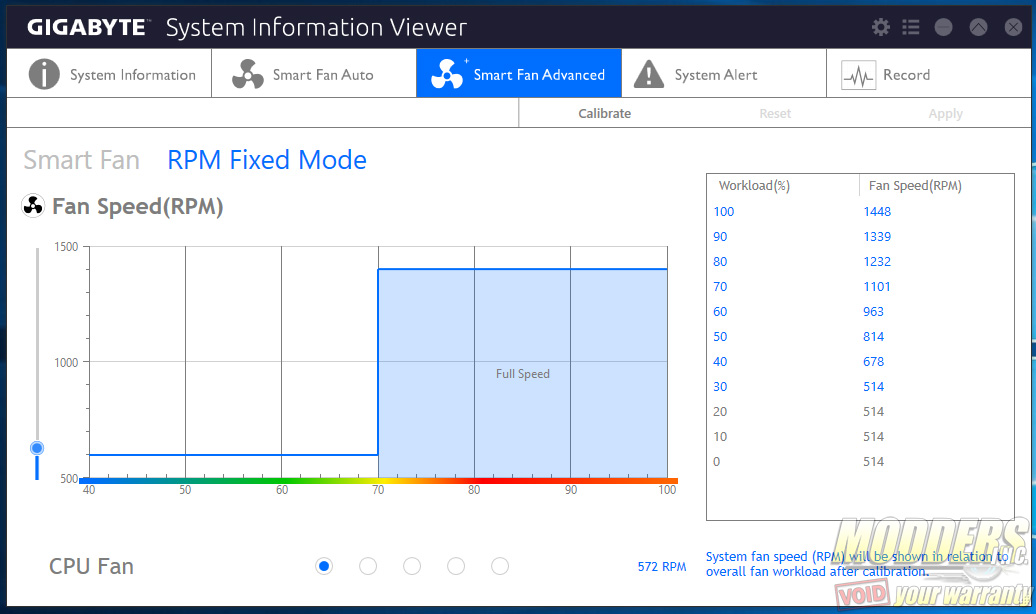This screenshot has height=614, width=1036.
Task: Switch to the Smart Fan Auto tab
Action: (314, 73)
